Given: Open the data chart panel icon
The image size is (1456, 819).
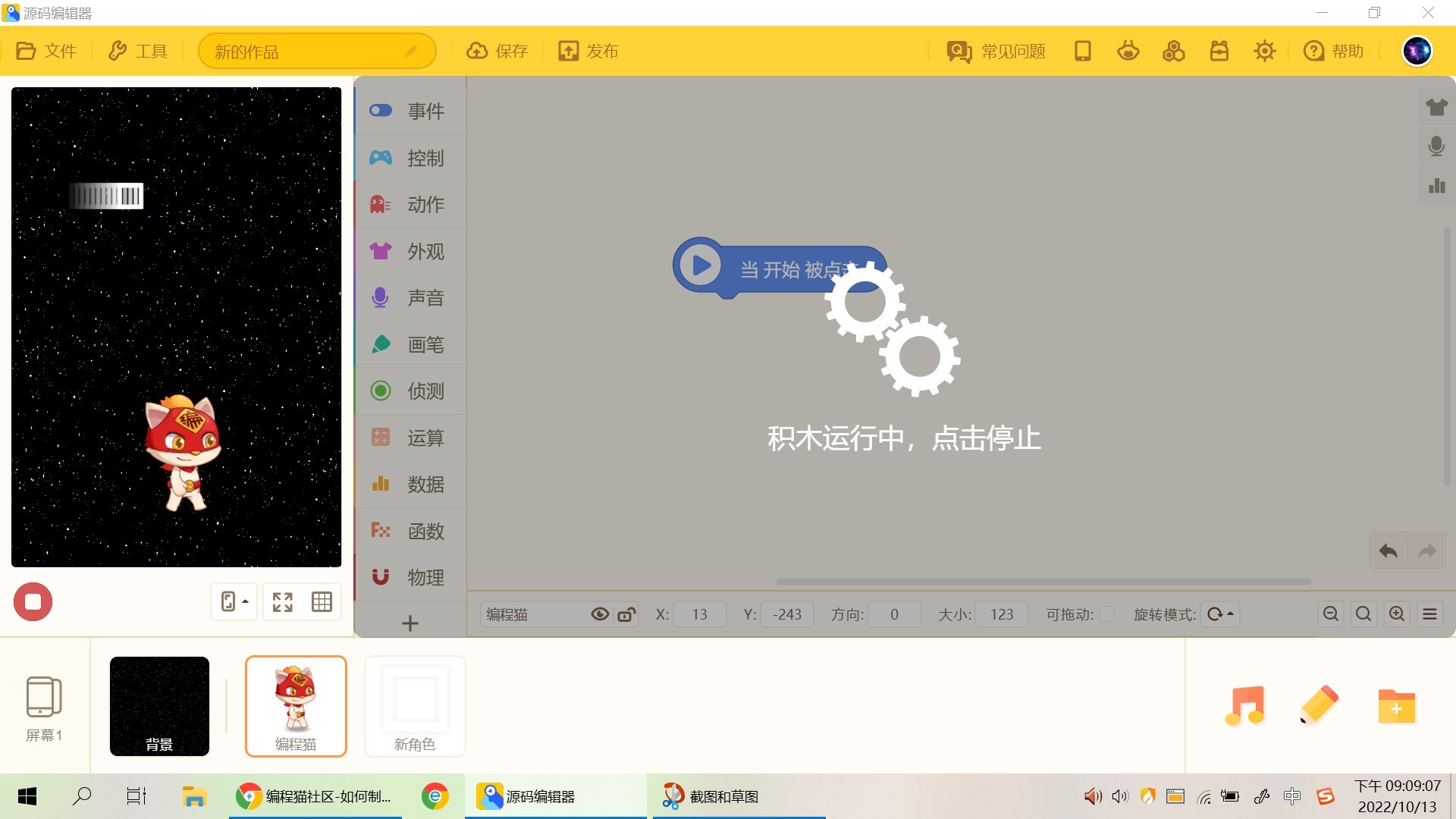Looking at the screenshot, I should pos(1436,185).
